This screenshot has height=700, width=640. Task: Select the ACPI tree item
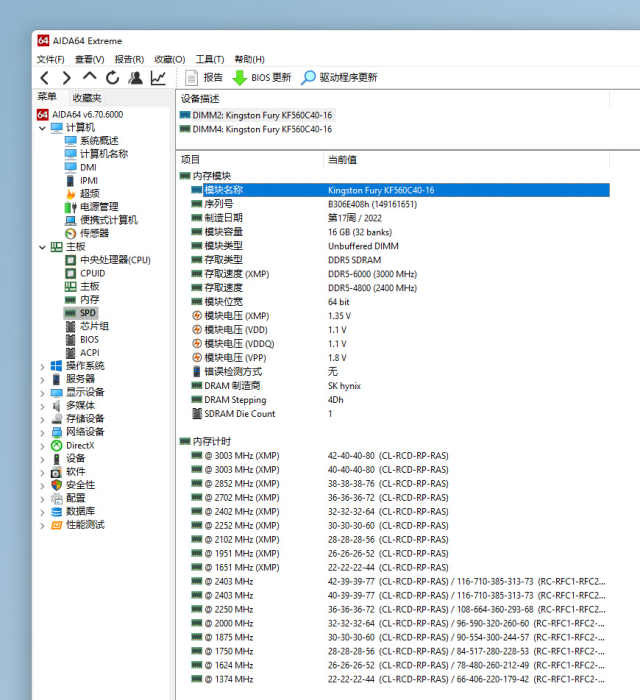90,353
